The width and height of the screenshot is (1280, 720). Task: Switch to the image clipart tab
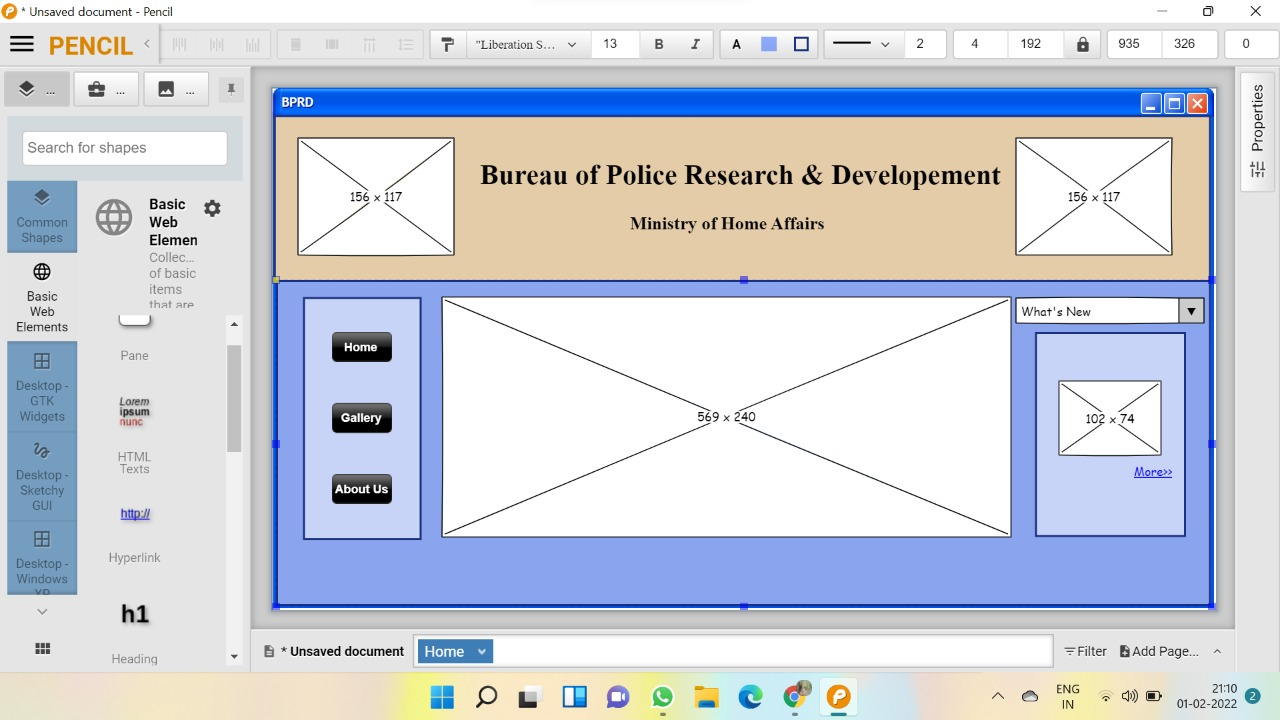tap(175, 89)
